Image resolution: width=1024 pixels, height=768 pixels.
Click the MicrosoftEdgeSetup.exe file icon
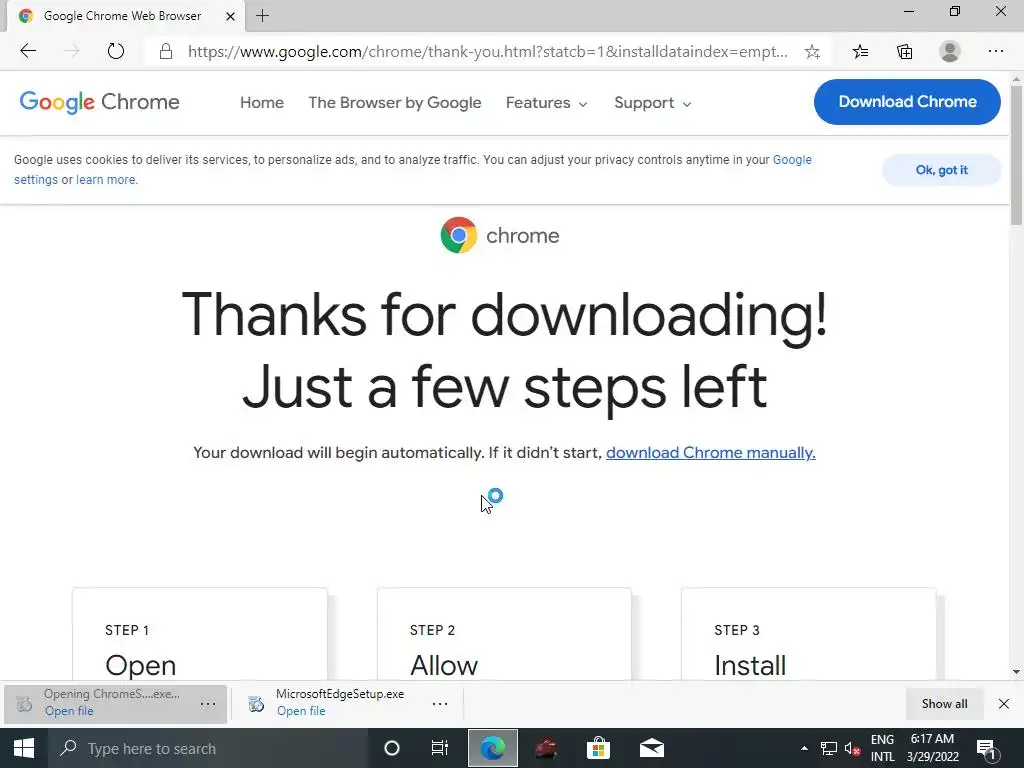point(256,704)
